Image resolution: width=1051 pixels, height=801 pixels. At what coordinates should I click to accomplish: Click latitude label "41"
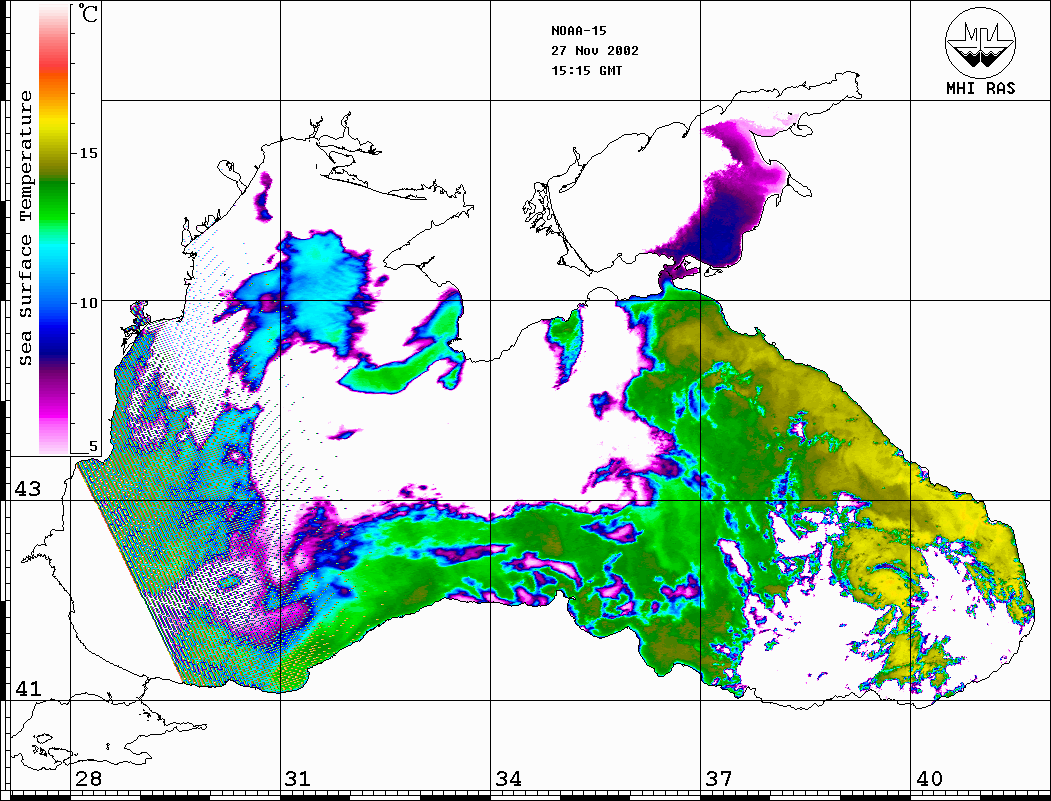click(x=28, y=688)
